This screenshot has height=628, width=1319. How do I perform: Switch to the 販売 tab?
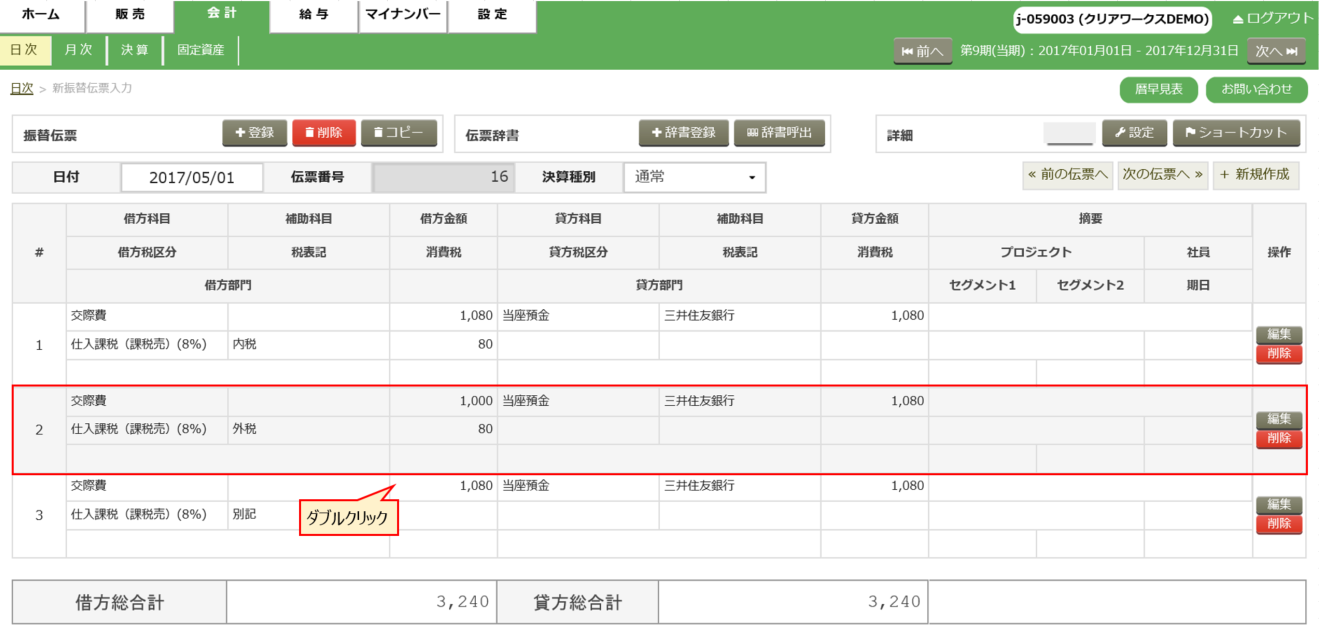pos(129,15)
